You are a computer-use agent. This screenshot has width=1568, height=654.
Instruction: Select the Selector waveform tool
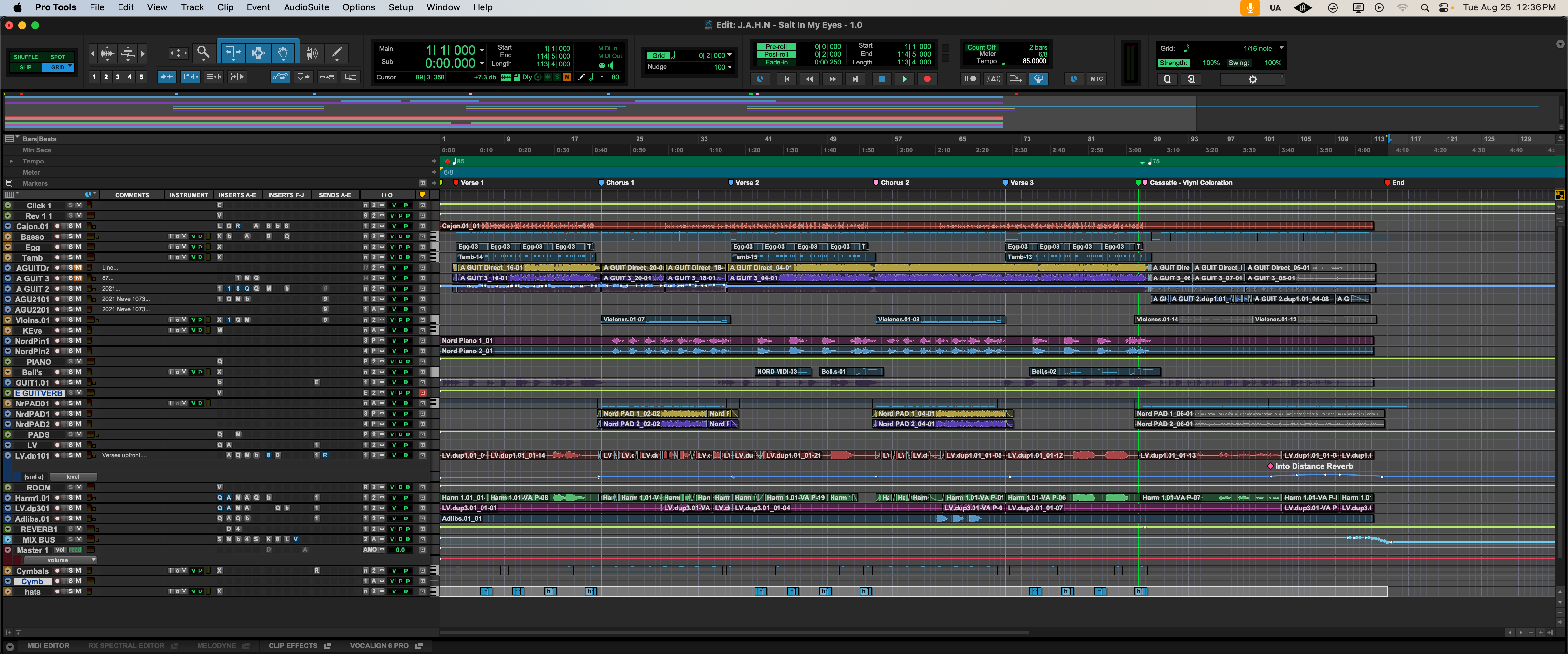coord(258,53)
